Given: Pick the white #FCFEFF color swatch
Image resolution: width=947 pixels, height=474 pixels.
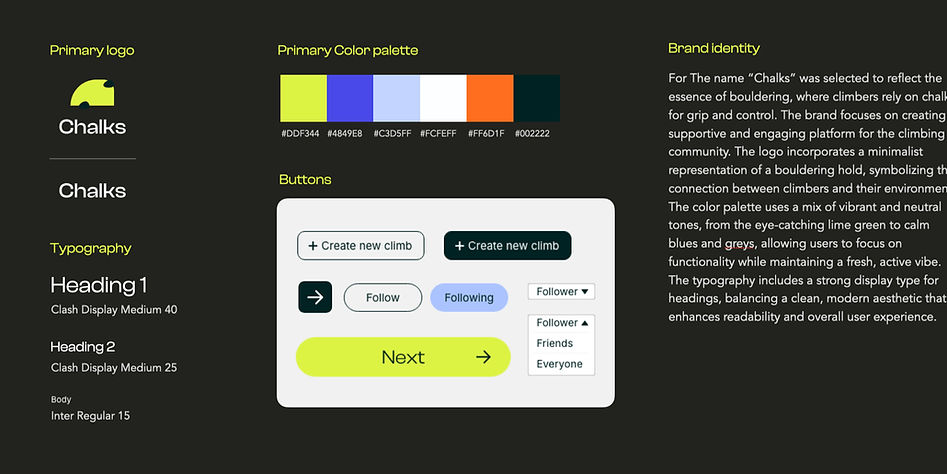Looking at the screenshot, I should pos(443,98).
